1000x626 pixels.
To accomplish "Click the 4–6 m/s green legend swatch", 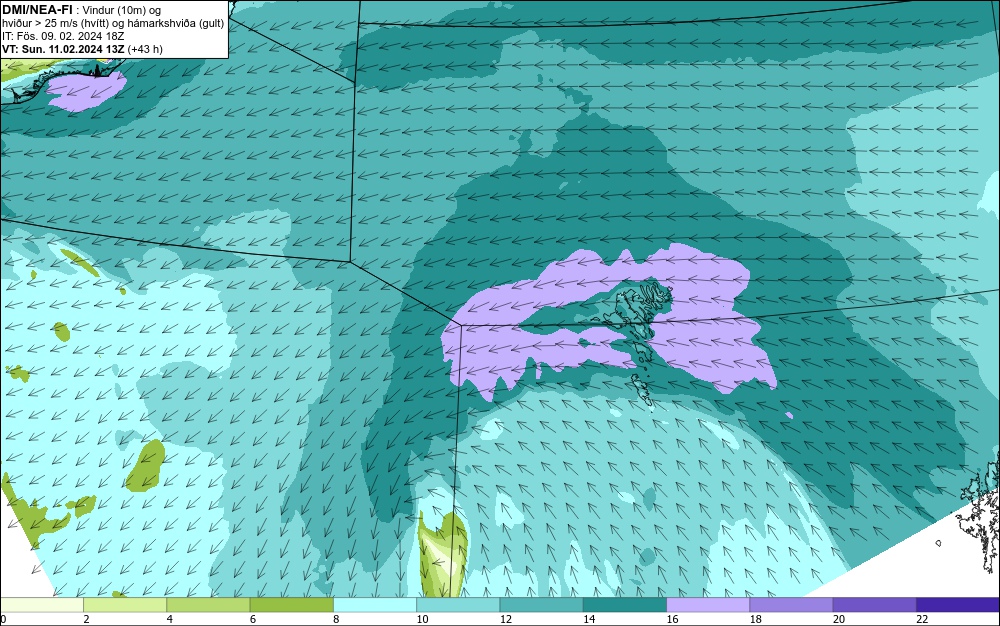I will [x=209, y=604].
